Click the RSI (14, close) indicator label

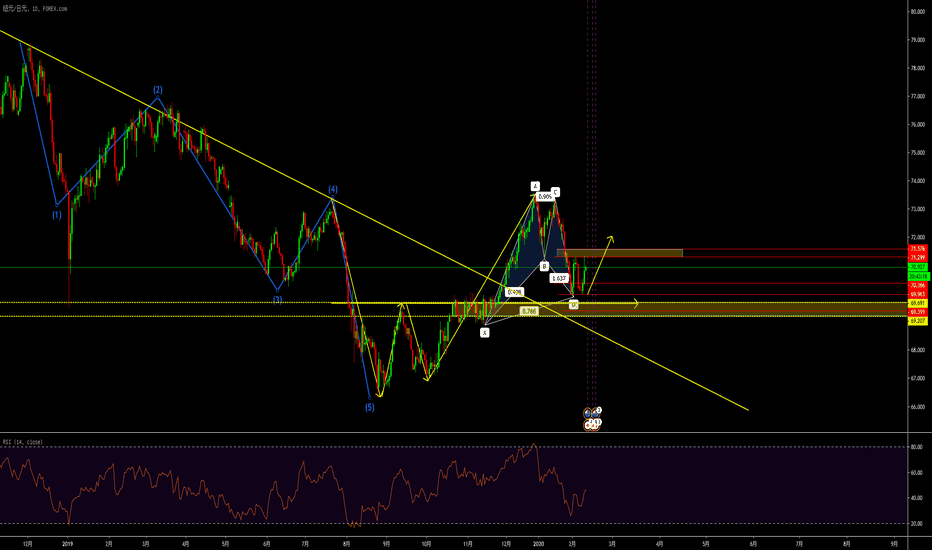coord(20,441)
